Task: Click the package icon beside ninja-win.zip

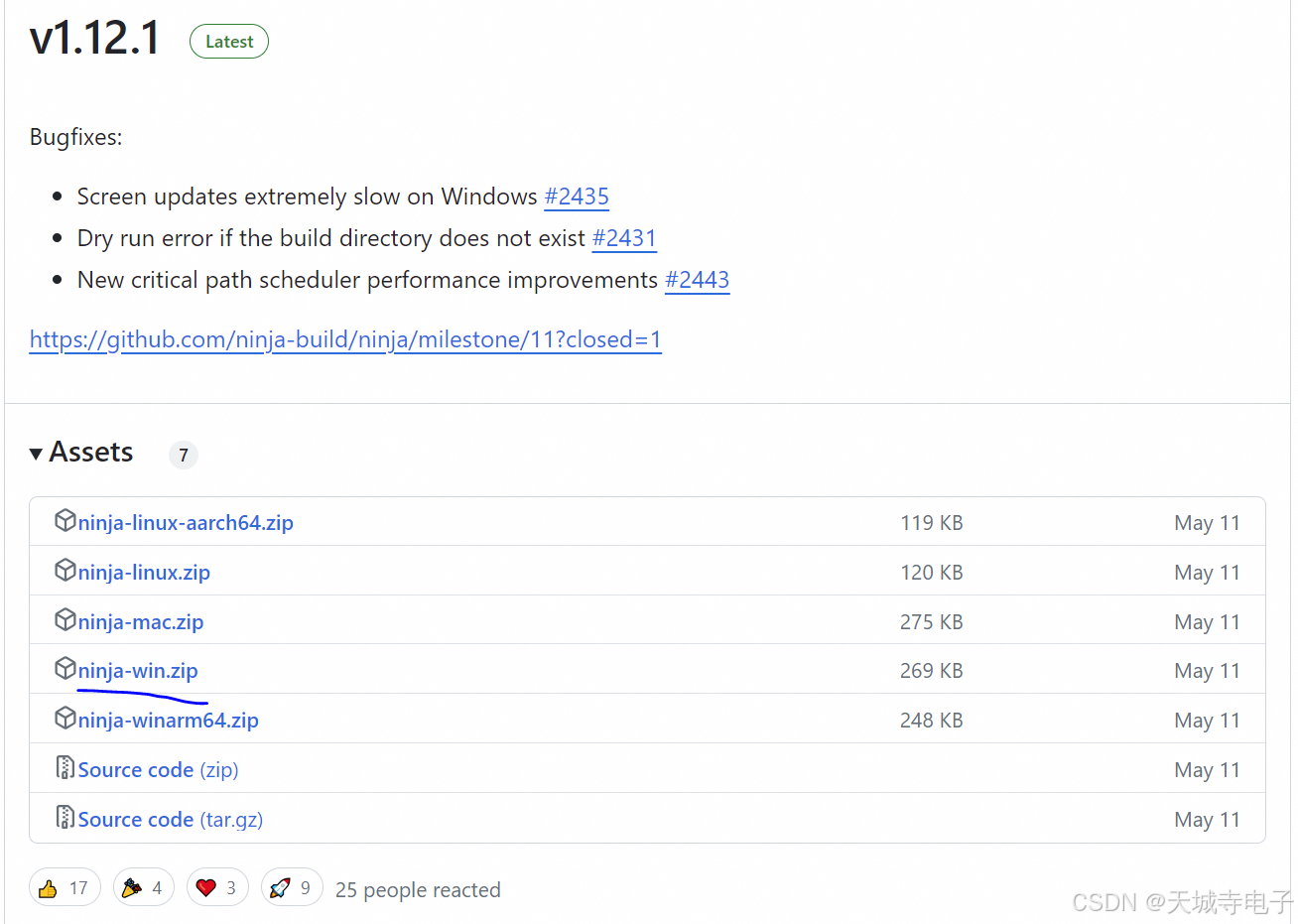Action: tap(65, 668)
